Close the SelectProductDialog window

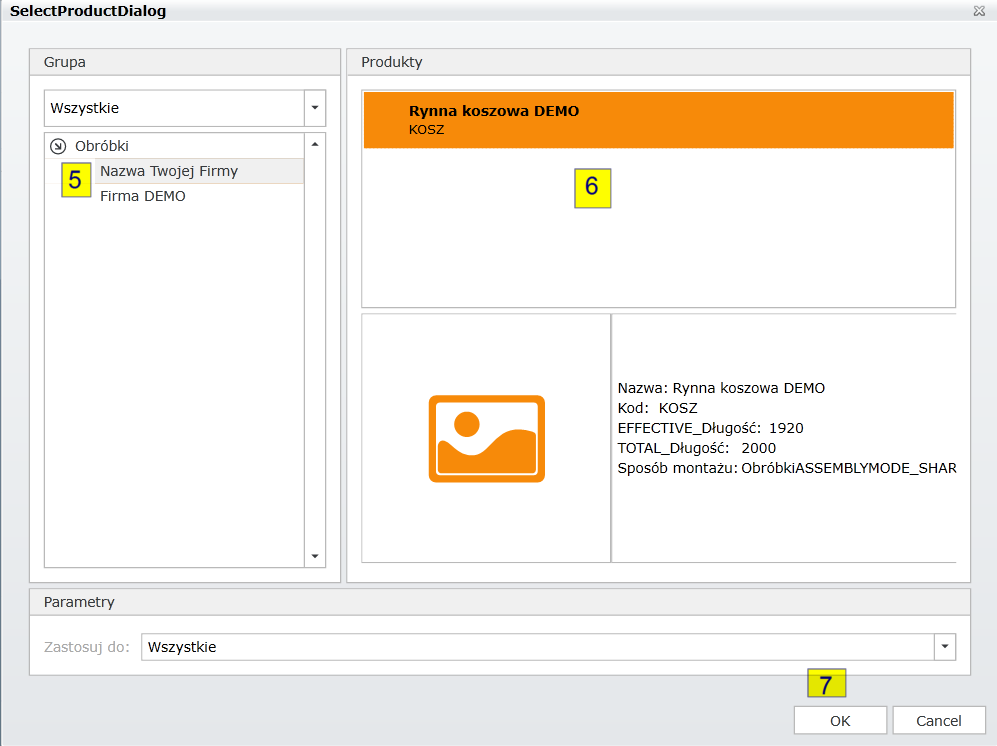[979, 11]
